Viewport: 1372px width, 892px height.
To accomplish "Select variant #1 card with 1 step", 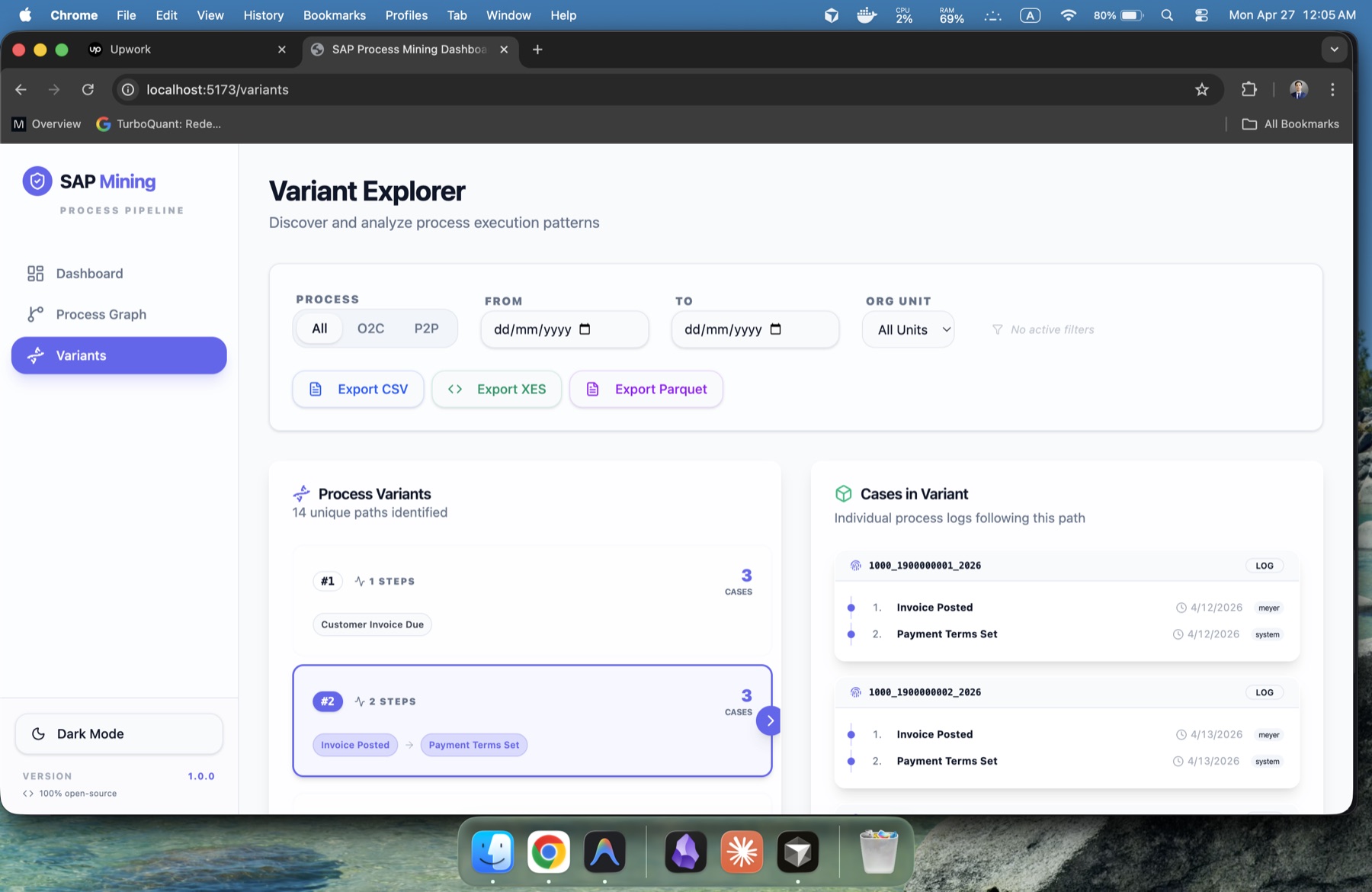I will [x=532, y=602].
